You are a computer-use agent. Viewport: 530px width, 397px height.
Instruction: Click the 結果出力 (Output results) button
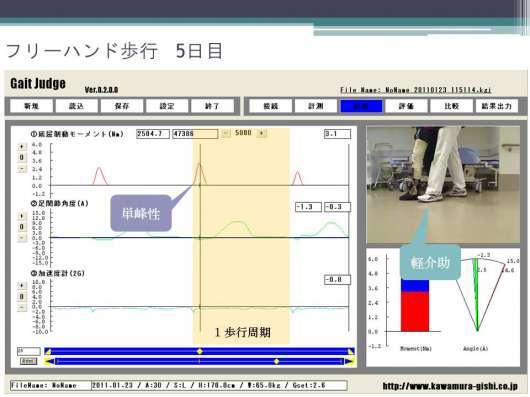pyautogui.click(x=497, y=106)
